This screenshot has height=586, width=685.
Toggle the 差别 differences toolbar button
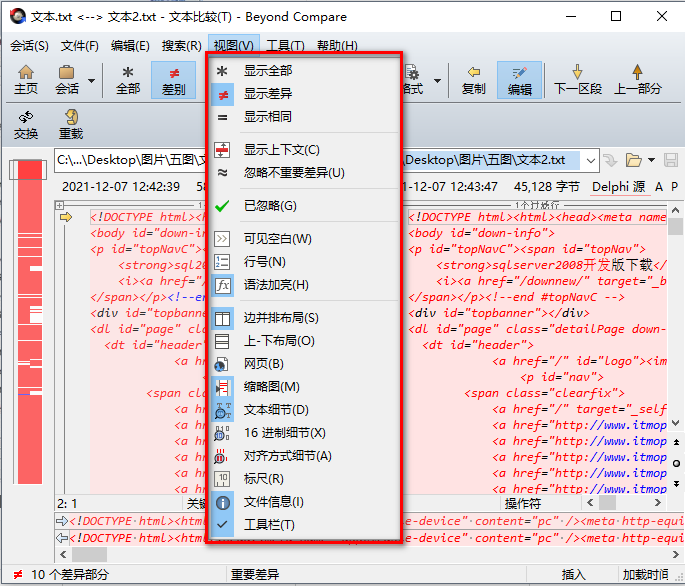click(x=173, y=80)
